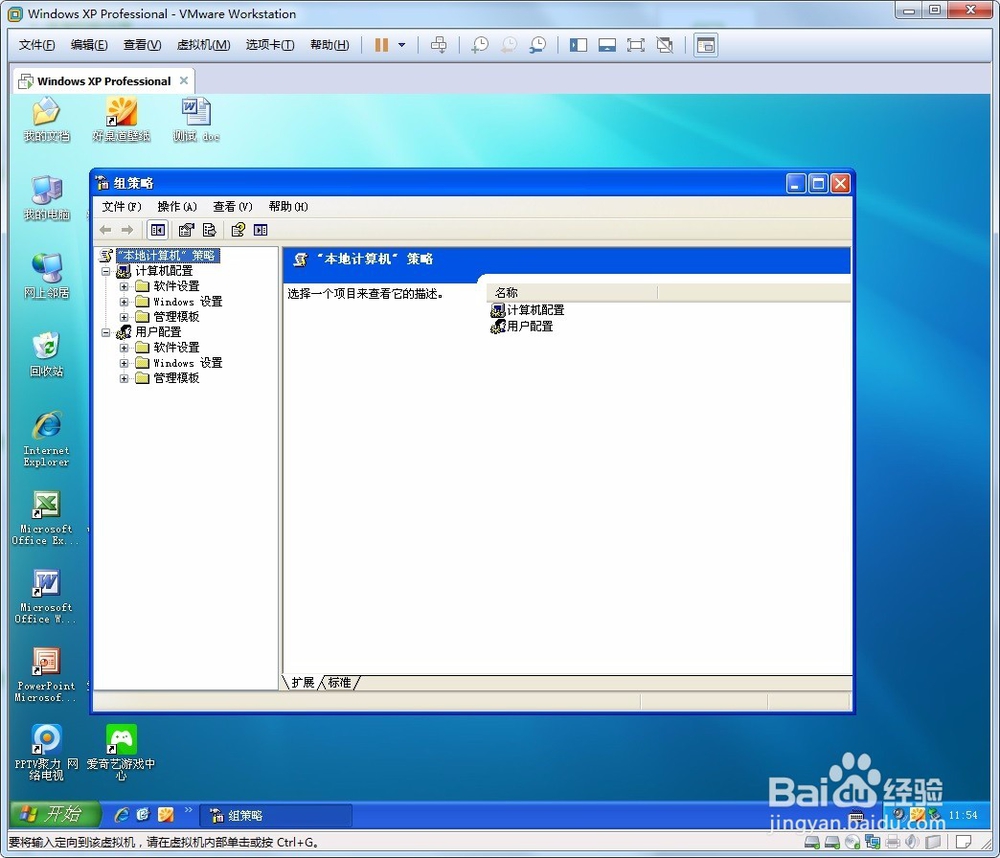Open the 查看(V) menu in Group Policy
Image resolution: width=1000 pixels, height=858 pixels.
(x=232, y=207)
